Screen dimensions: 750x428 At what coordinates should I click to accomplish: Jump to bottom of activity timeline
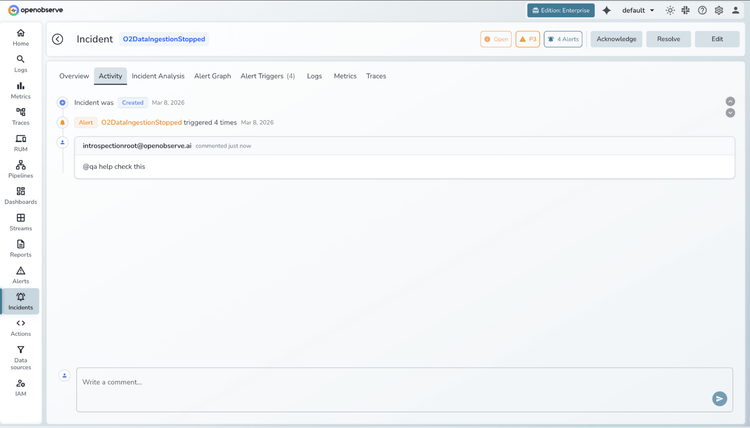click(x=730, y=113)
